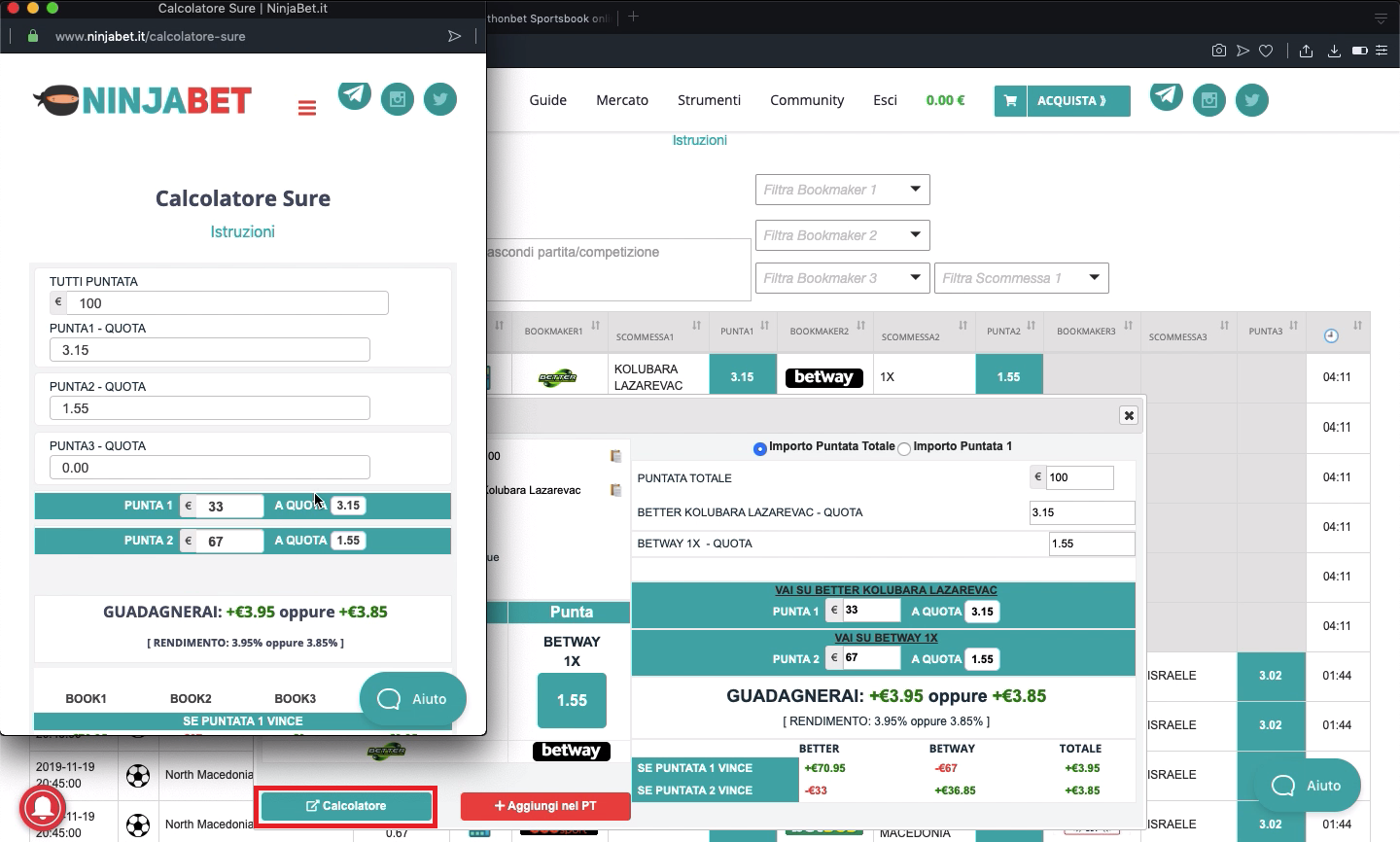Click the padlock icon beside ninjabet.it URL
Viewport: 1400px width, 842px height.
(33, 36)
